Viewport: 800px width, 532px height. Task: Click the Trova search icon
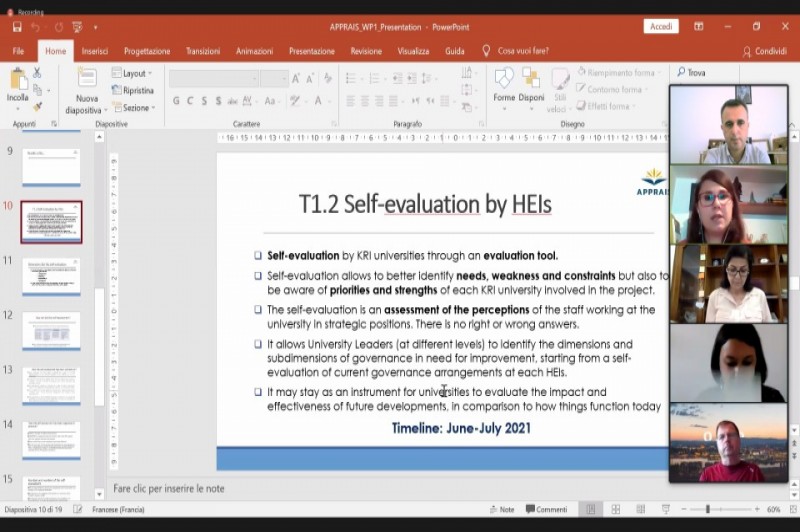[691, 73]
